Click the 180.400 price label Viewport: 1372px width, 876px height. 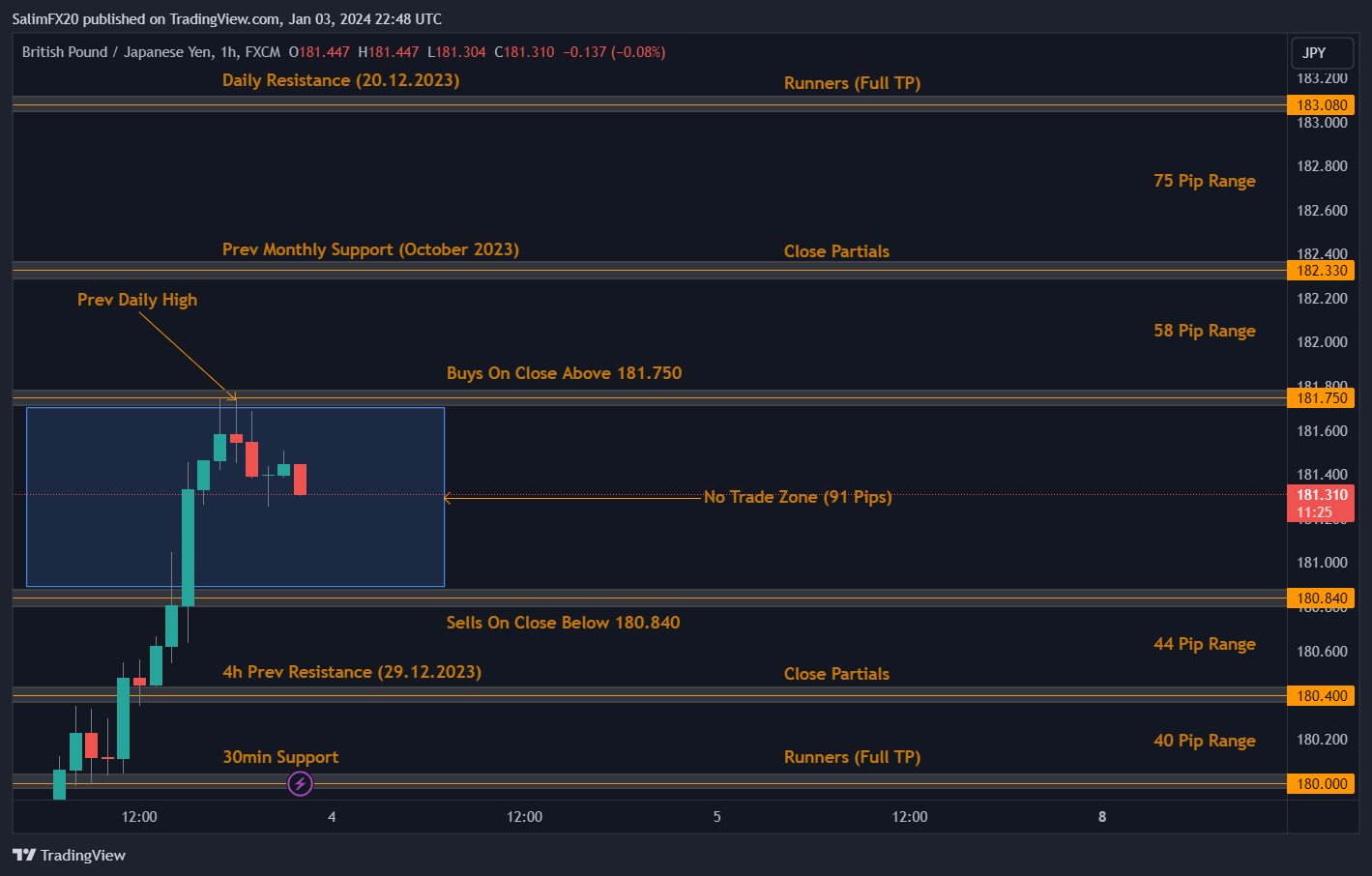tap(1321, 696)
